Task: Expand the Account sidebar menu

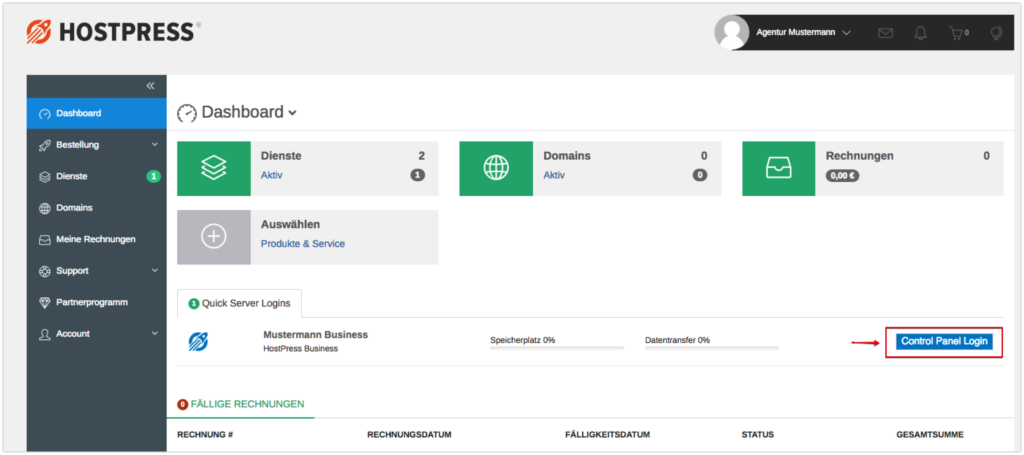Action: pos(97,334)
